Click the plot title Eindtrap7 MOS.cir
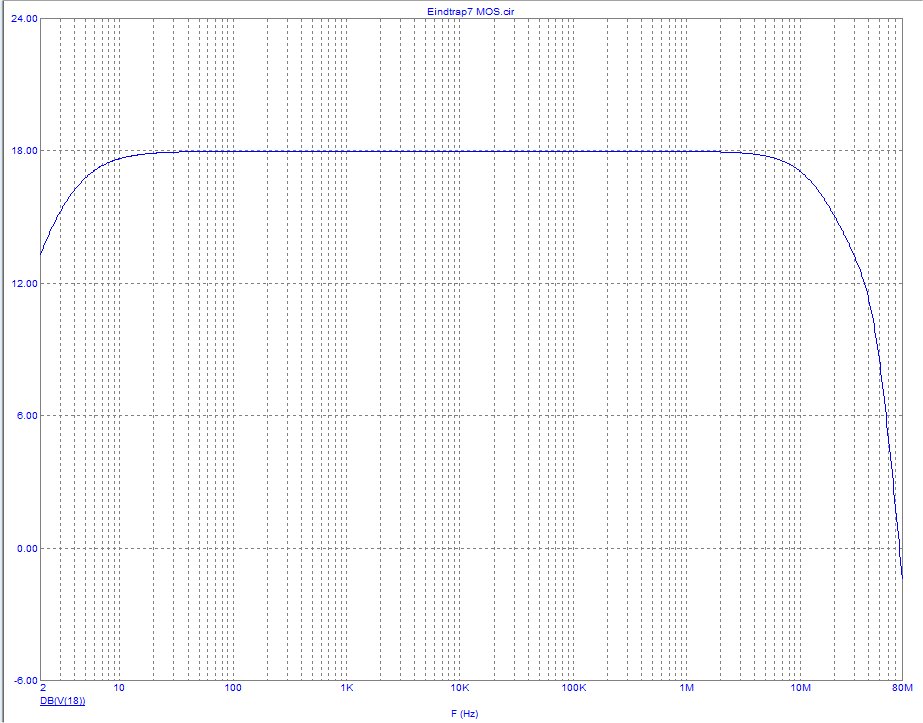Image resolution: width=923 pixels, height=723 pixels. coord(471,11)
